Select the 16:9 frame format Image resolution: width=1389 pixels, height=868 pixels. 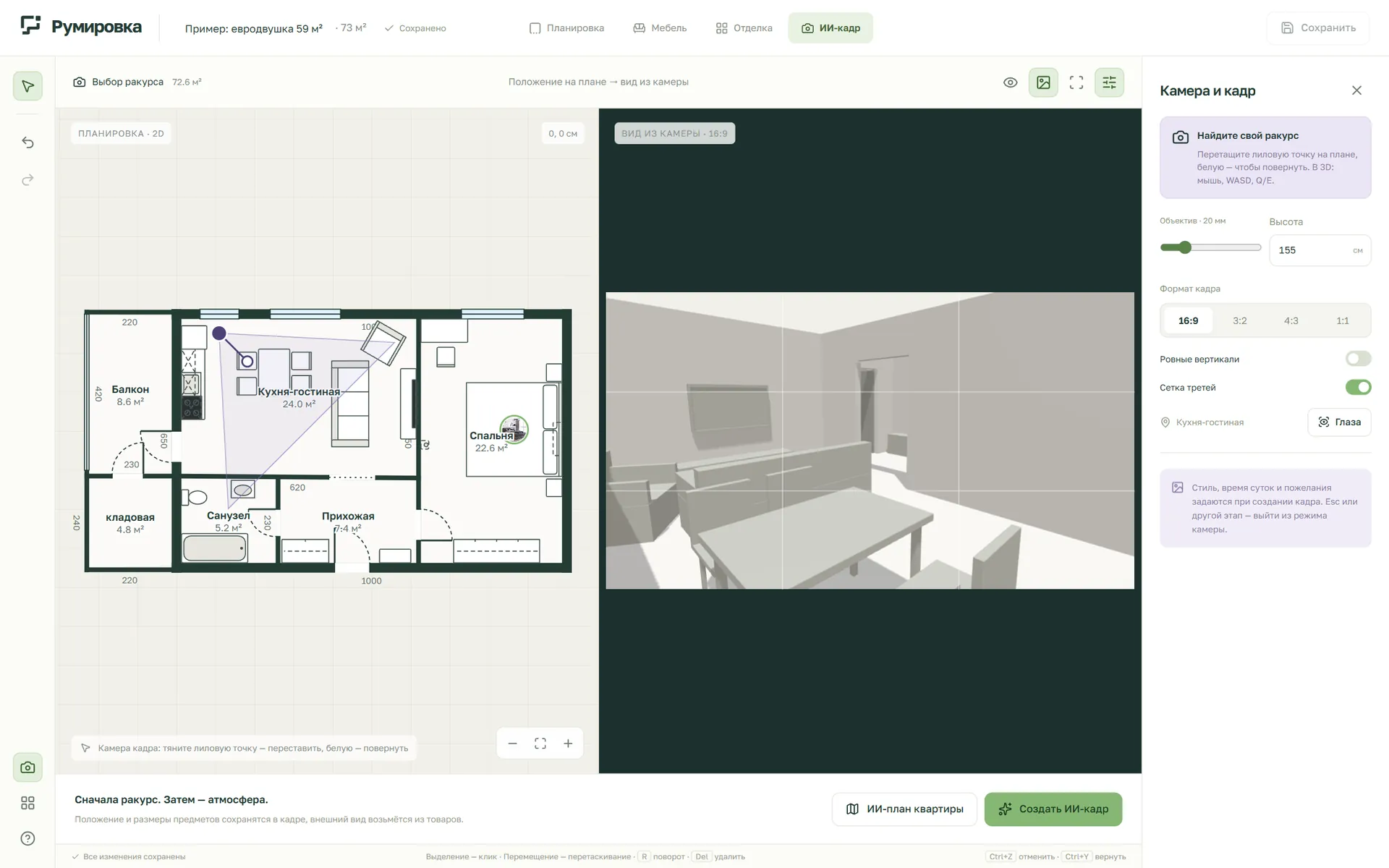tap(1188, 320)
